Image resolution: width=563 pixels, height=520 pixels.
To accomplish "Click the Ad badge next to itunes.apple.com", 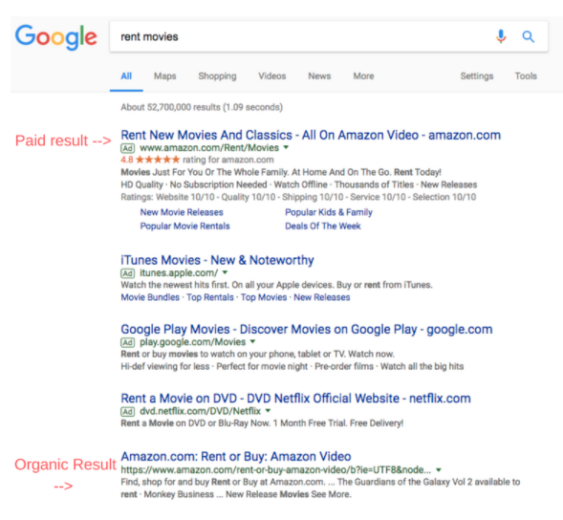I will [127, 273].
